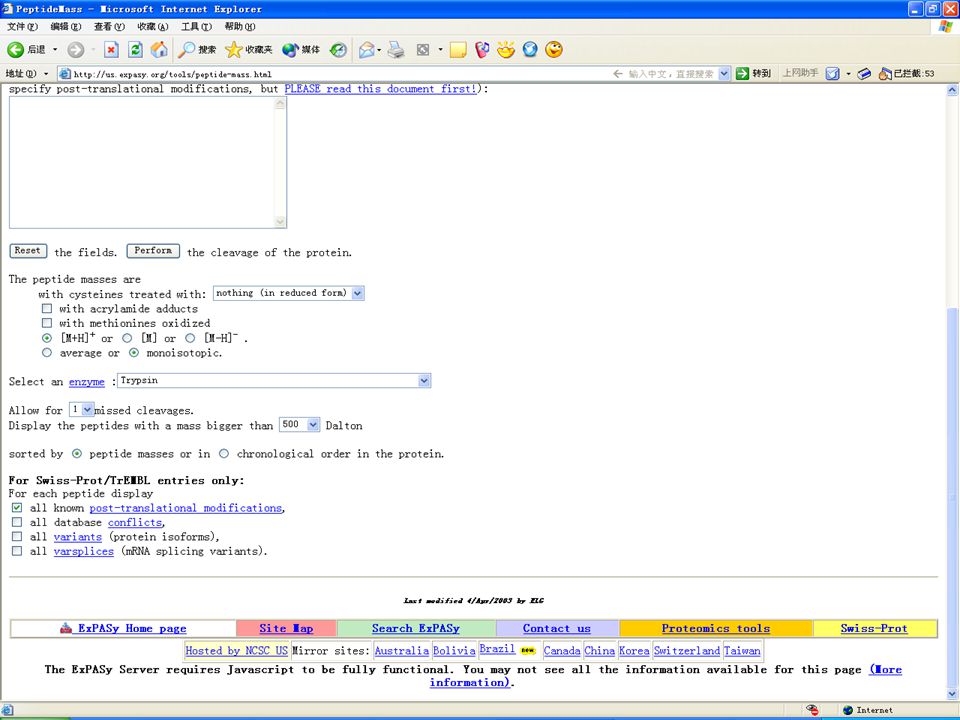
Task: Open Search magnifier icon in toolbar
Action: point(186,50)
